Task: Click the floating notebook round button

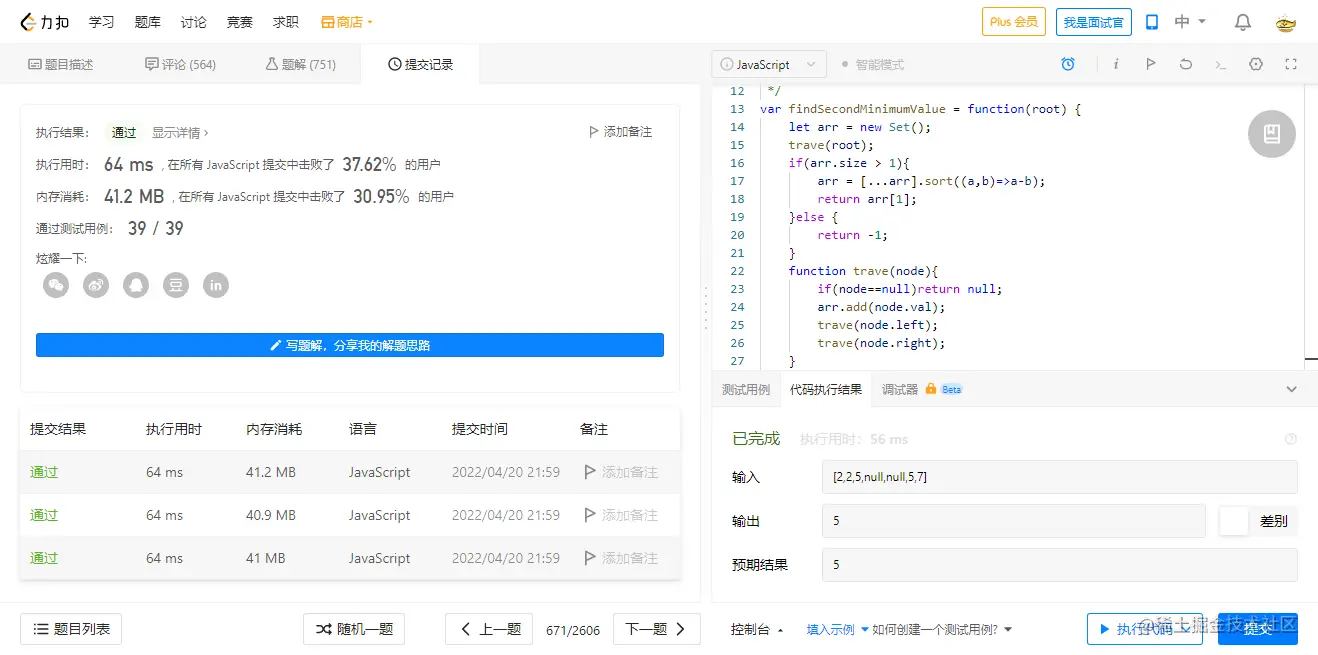Action: (x=1272, y=133)
